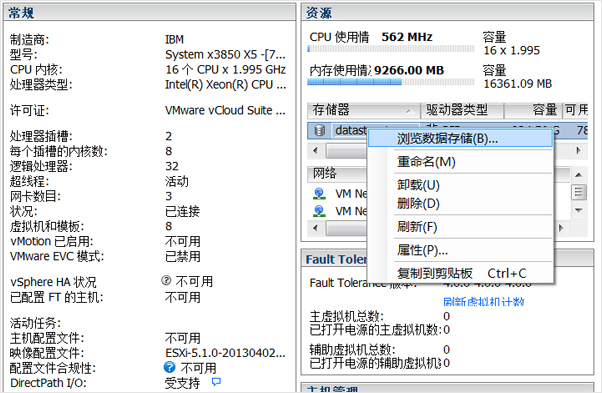Click 已禁用 EVC mode value
This screenshot has width=602, height=393.
tap(182, 256)
